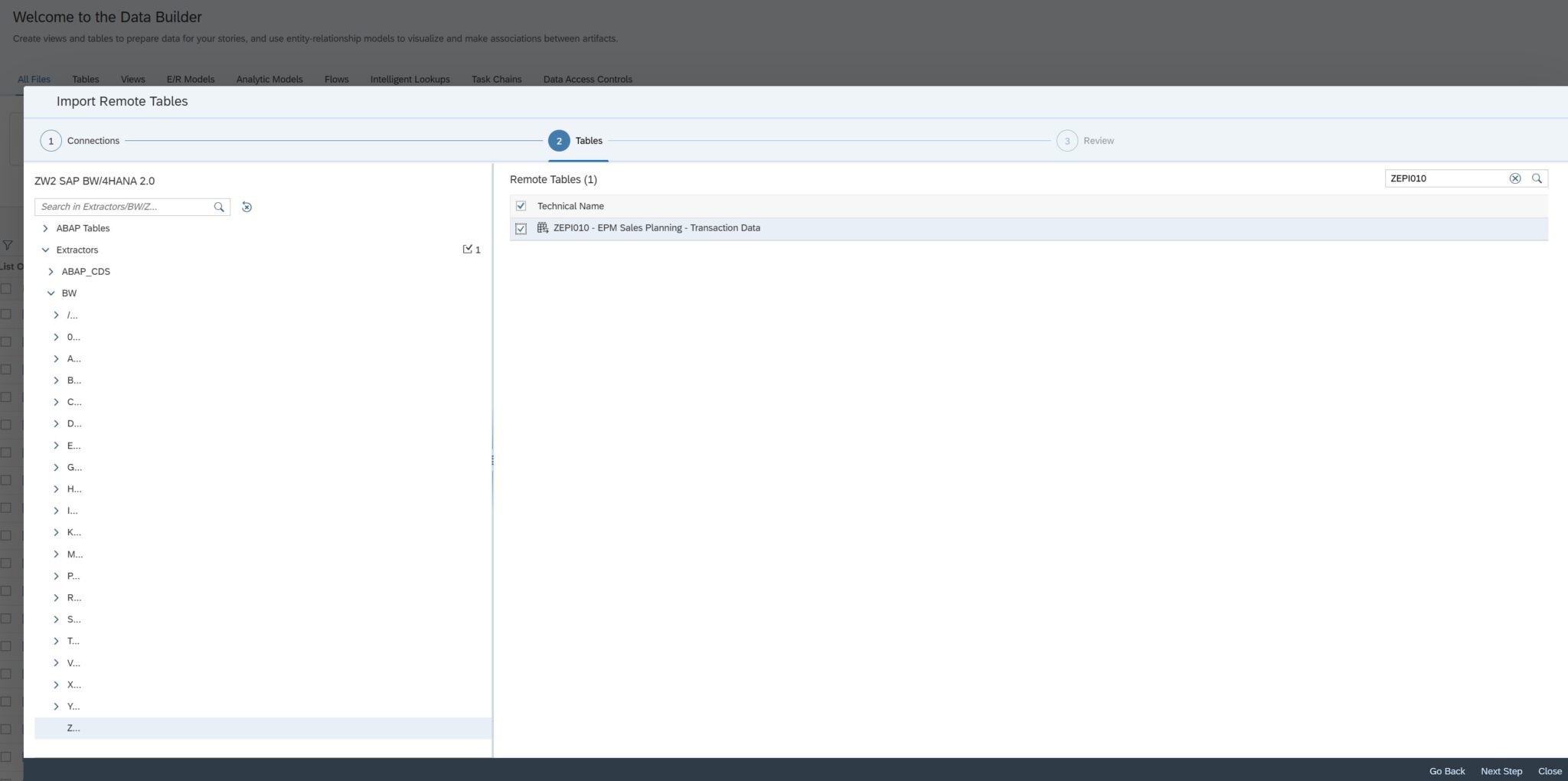
Task: Click the reset search icon beside the tree search
Action: tap(246, 207)
